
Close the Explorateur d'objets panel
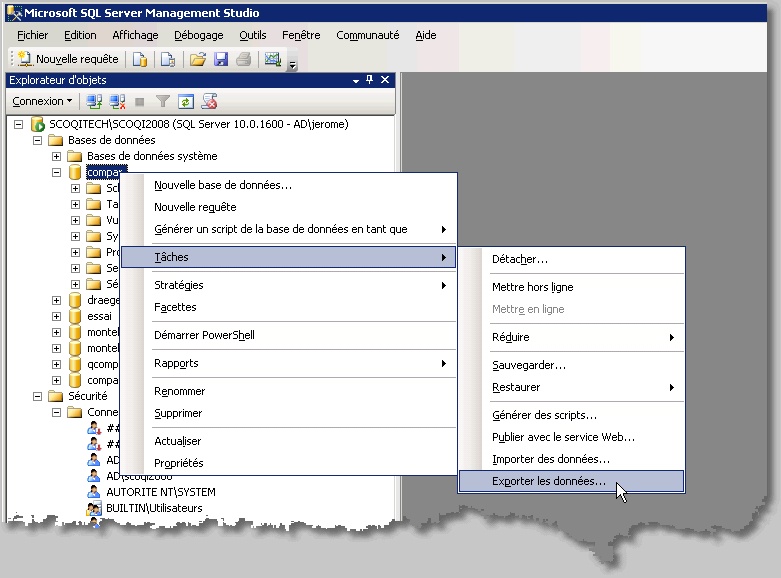point(385,80)
